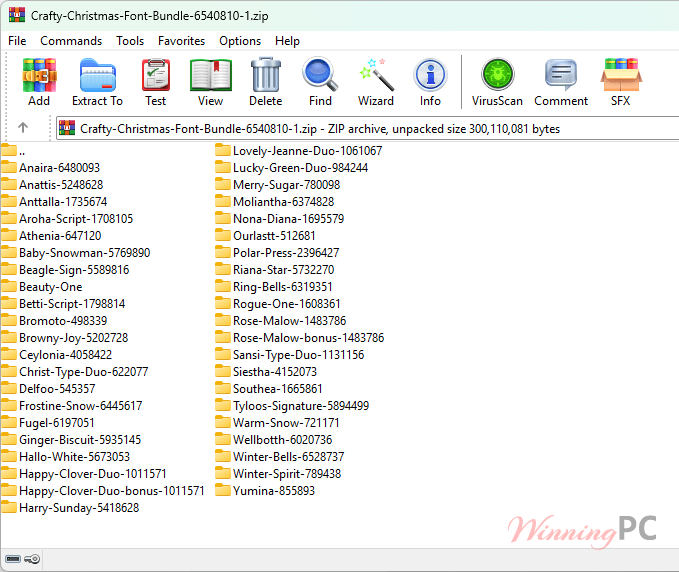Run the Test archive tool

155,82
